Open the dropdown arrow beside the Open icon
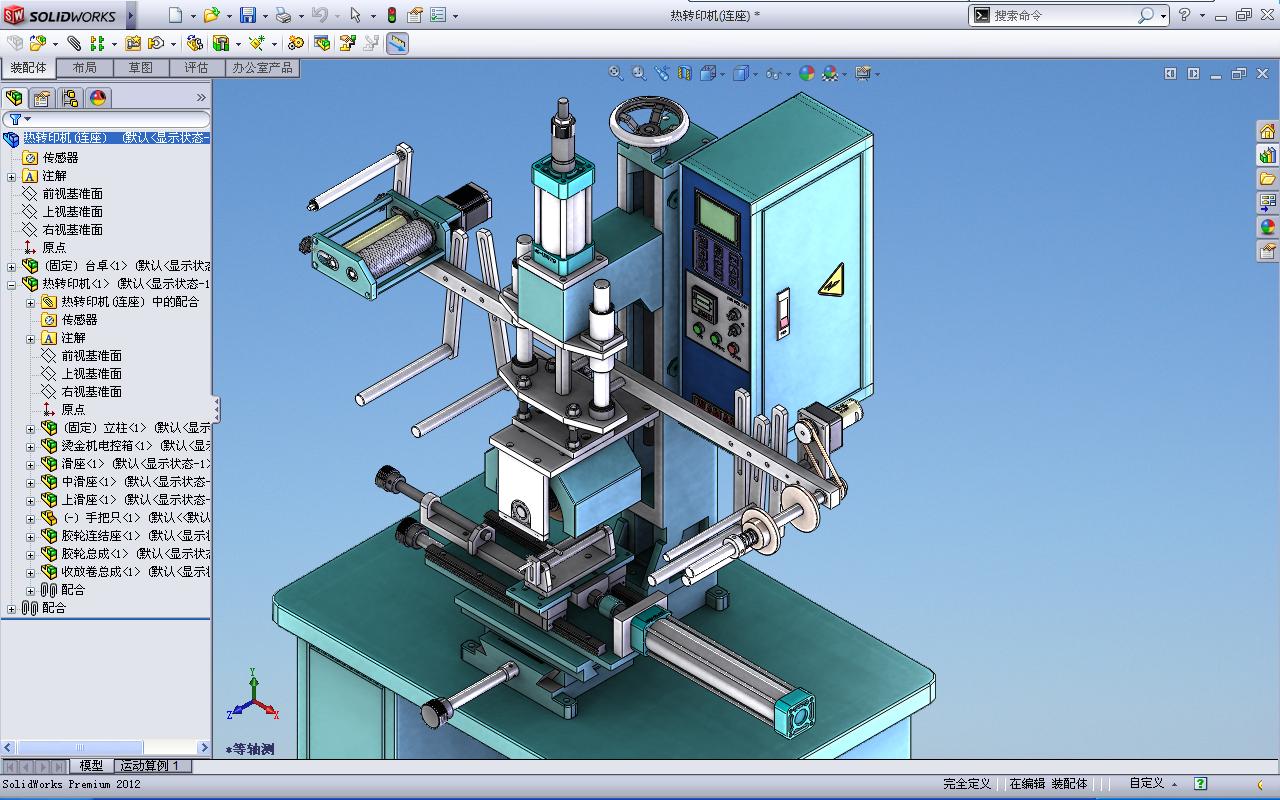Image resolution: width=1280 pixels, height=800 pixels. [x=229, y=16]
